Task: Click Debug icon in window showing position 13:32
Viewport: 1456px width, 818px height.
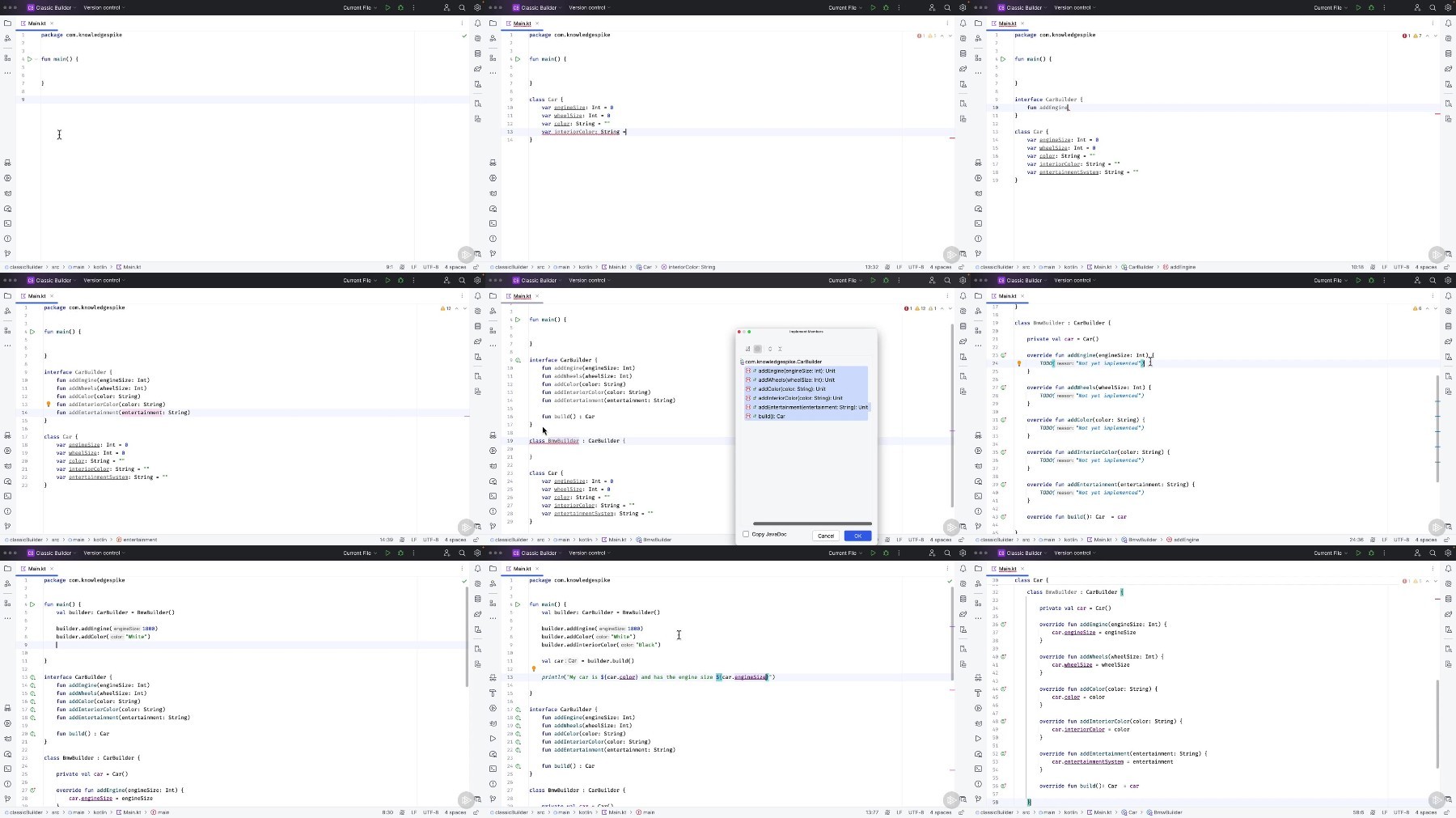Action: [x=886, y=7]
